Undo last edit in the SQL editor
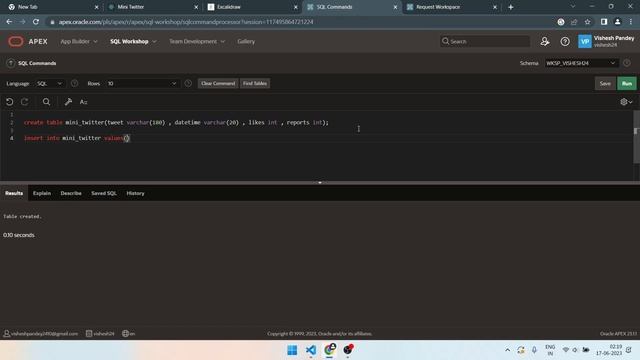Image resolution: width=640 pixels, height=360 pixels. pos(10,102)
